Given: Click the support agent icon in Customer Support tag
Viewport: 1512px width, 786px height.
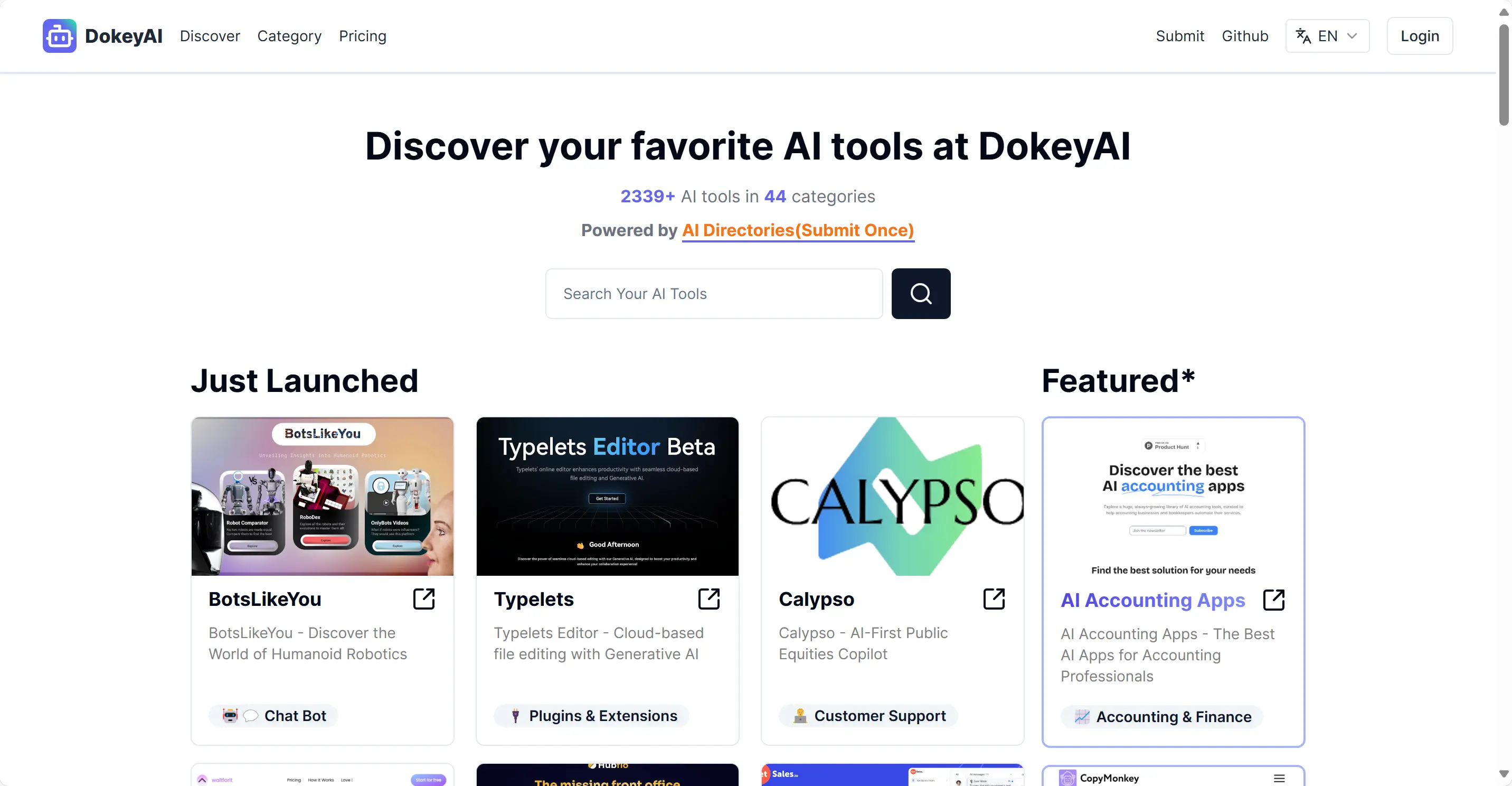Looking at the screenshot, I should 800,716.
